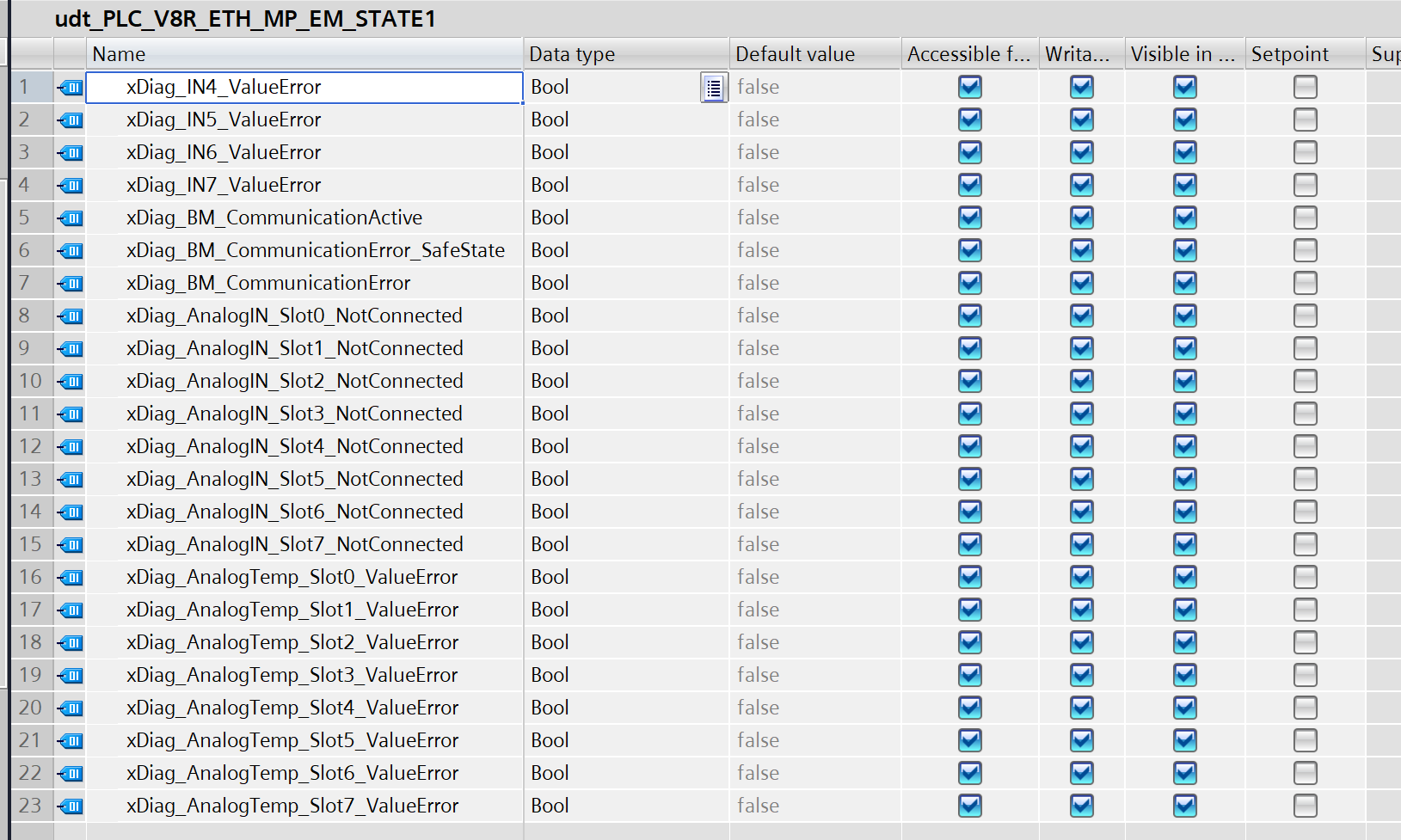Open data type dropdown for xDiag_IN4_ValueError
Screen dimensions: 1401x840
pyautogui.click(x=713, y=88)
